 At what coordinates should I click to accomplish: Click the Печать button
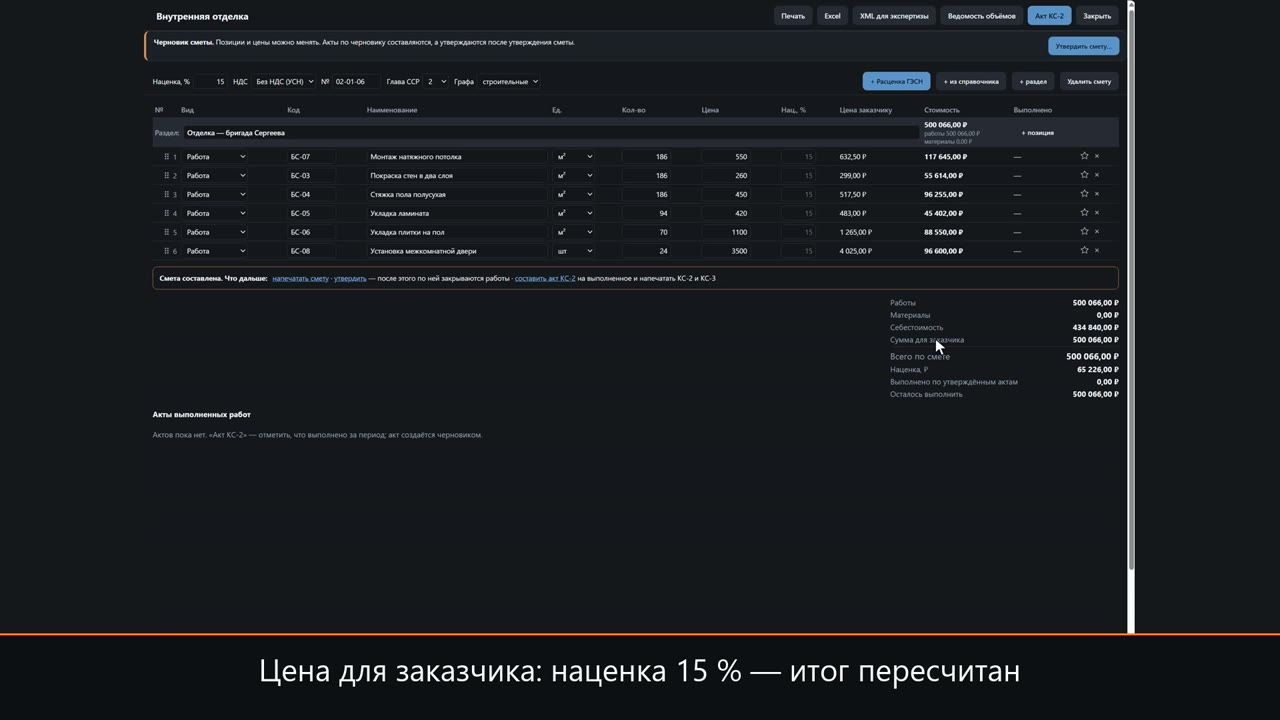point(793,16)
